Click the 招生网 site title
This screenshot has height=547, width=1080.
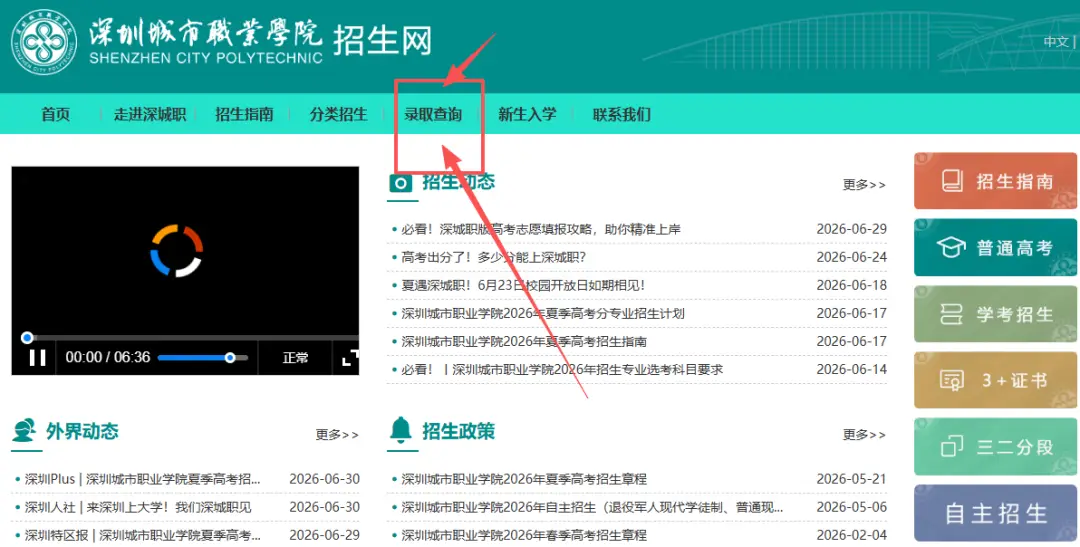[382, 41]
